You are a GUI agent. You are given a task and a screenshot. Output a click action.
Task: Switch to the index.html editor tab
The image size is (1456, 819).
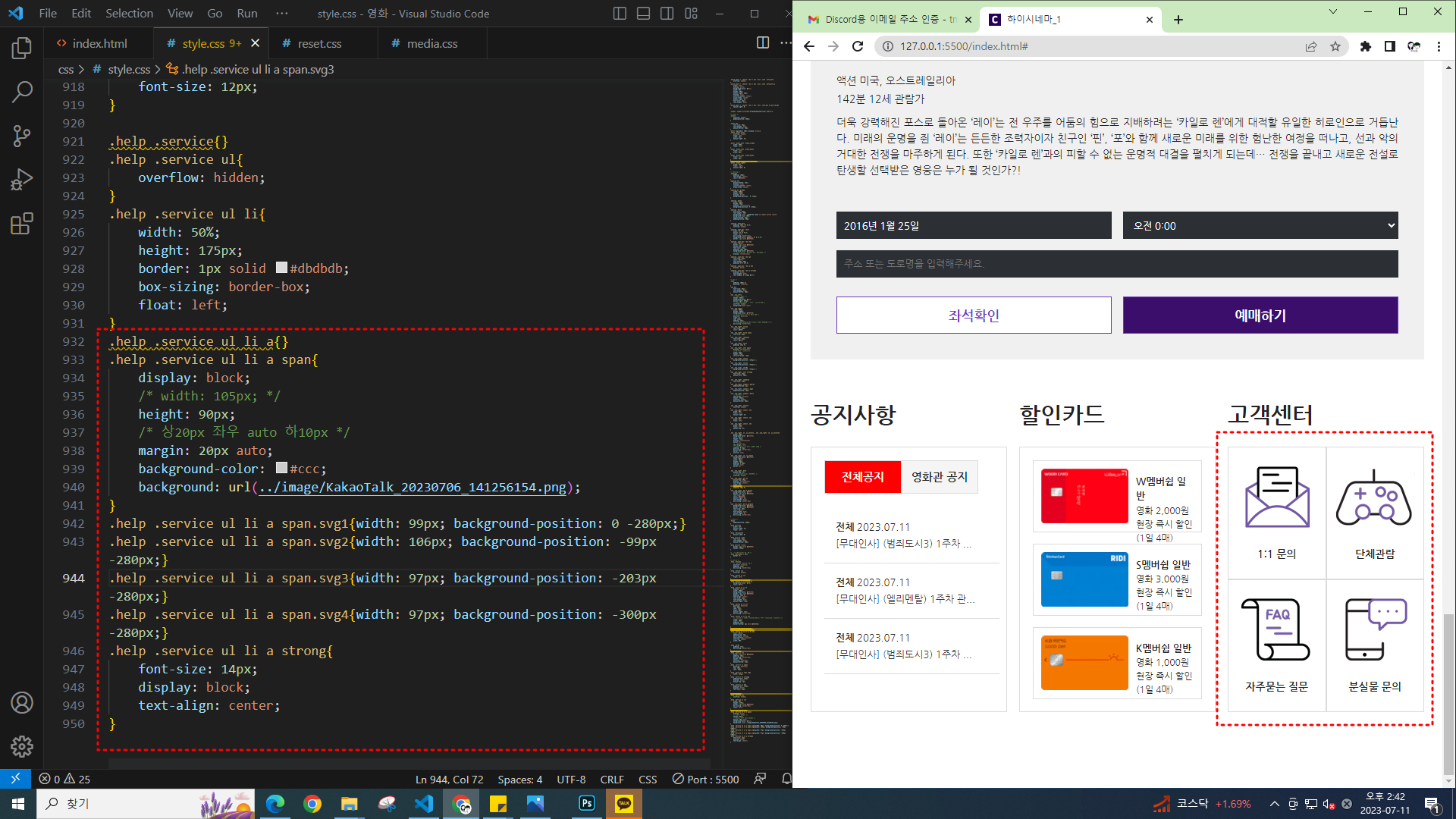click(99, 43)
